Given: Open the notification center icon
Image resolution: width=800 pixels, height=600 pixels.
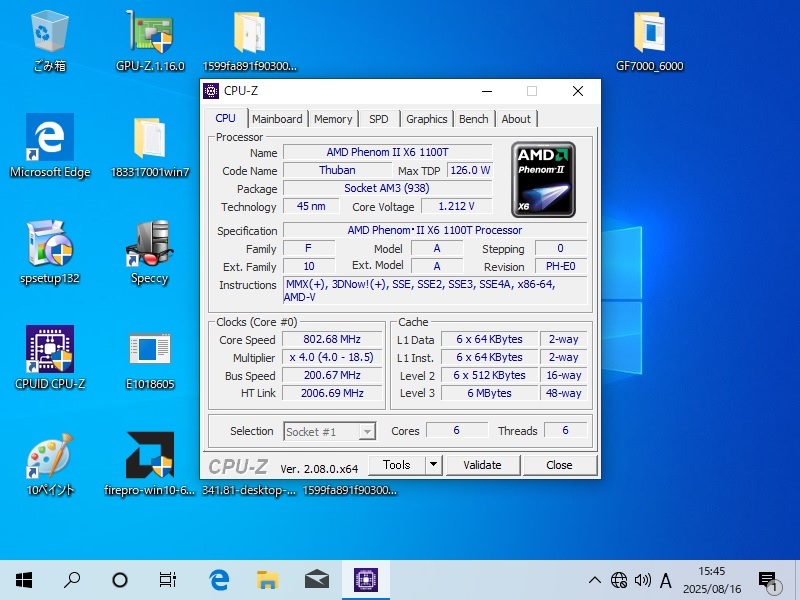Looking at the screenshot, I should pyautogui.click(x=769, y=581).
